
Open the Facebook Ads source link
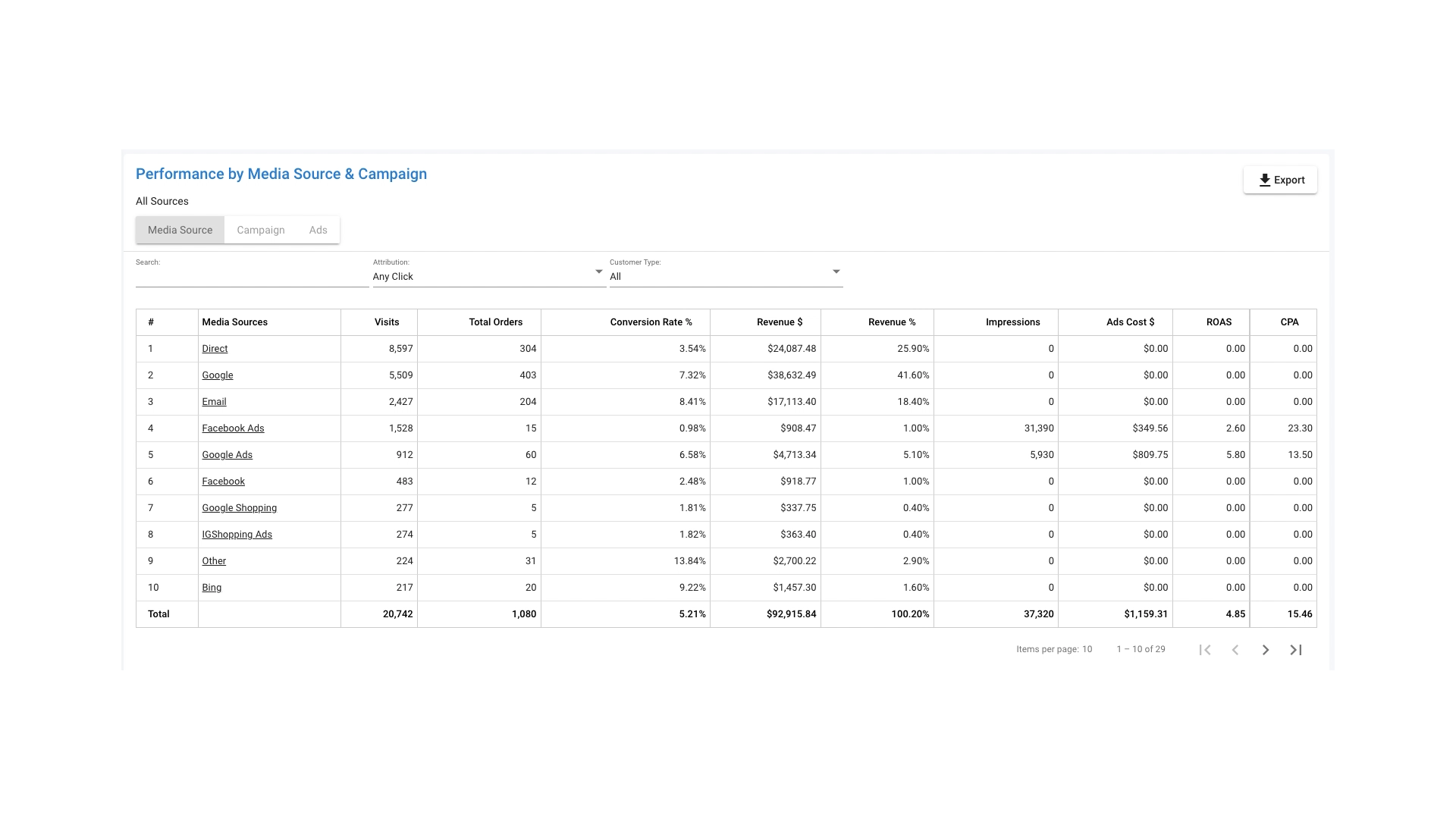(233, 428)
